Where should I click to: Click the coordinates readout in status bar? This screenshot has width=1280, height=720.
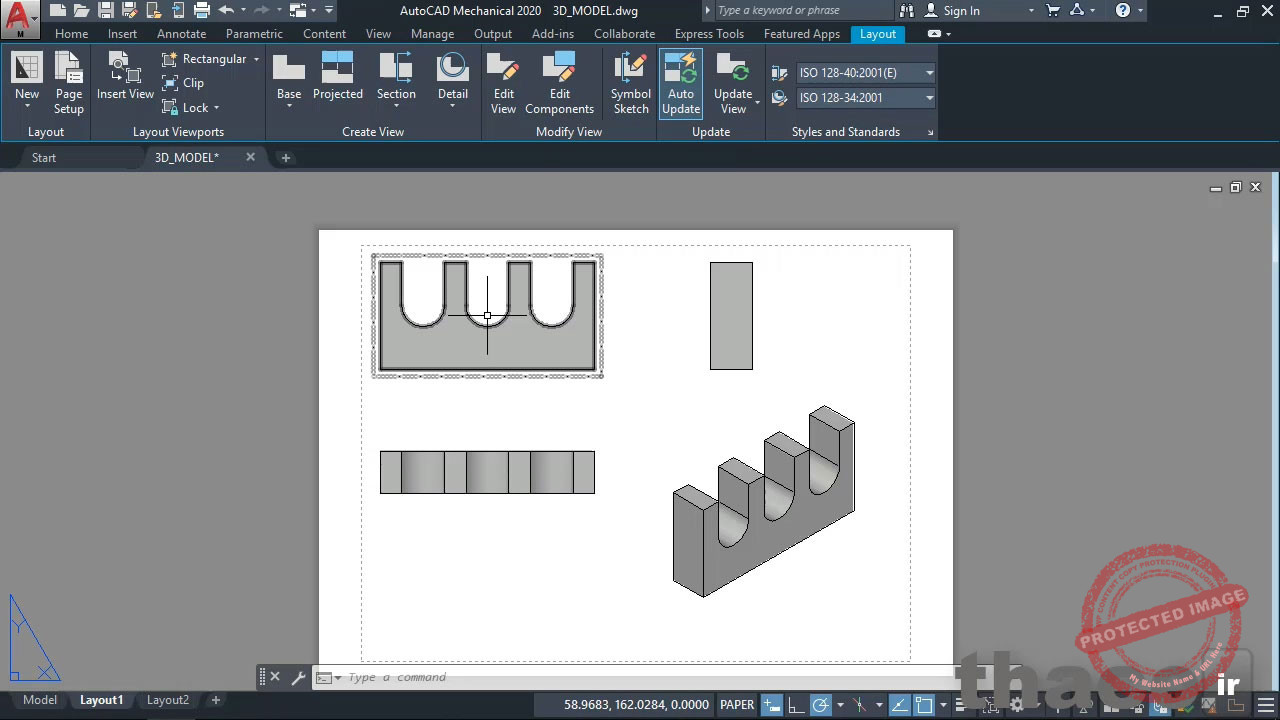(x=636, y=704)
